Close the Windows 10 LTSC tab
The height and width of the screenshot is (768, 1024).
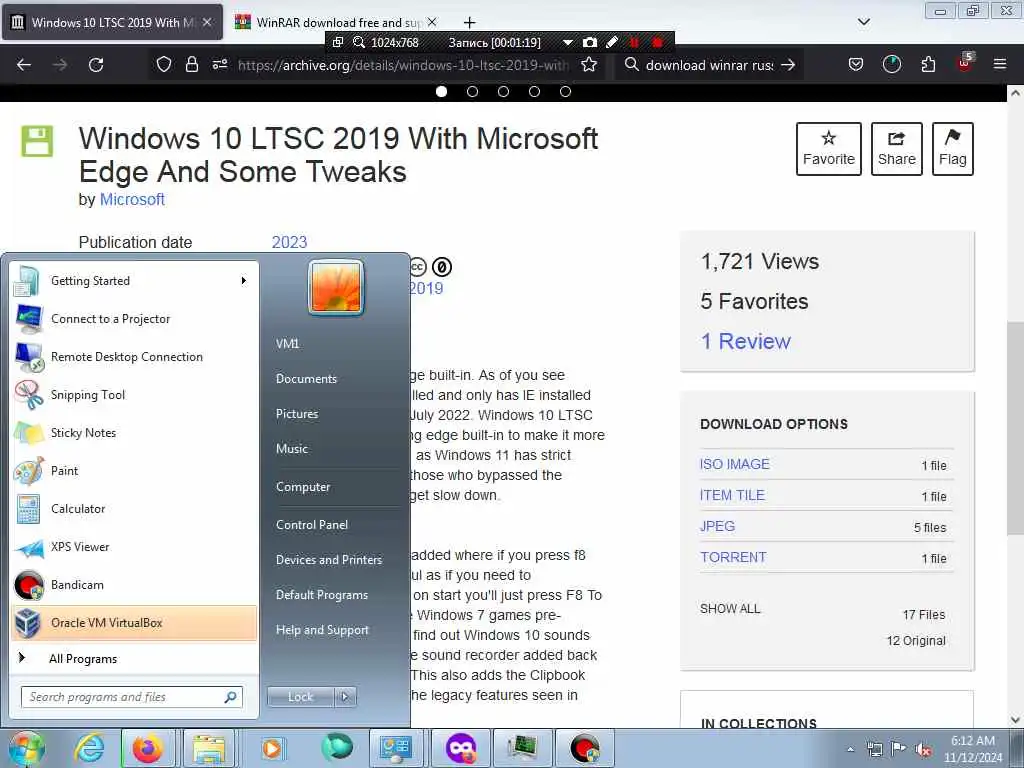pyautogui.click(x=207, y=22)
